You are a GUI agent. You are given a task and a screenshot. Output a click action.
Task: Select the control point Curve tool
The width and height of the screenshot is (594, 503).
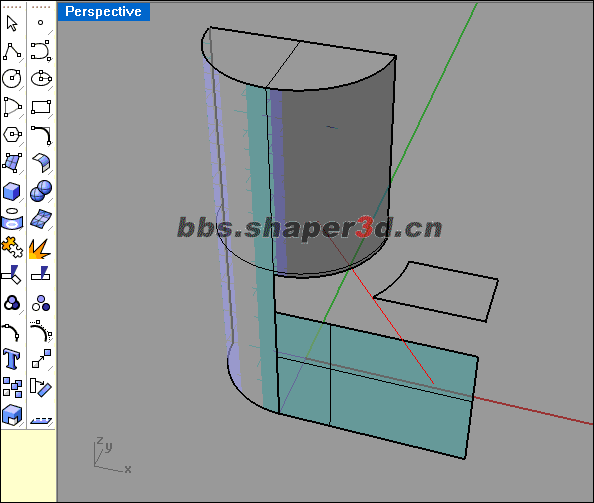[x=41, y=51]
